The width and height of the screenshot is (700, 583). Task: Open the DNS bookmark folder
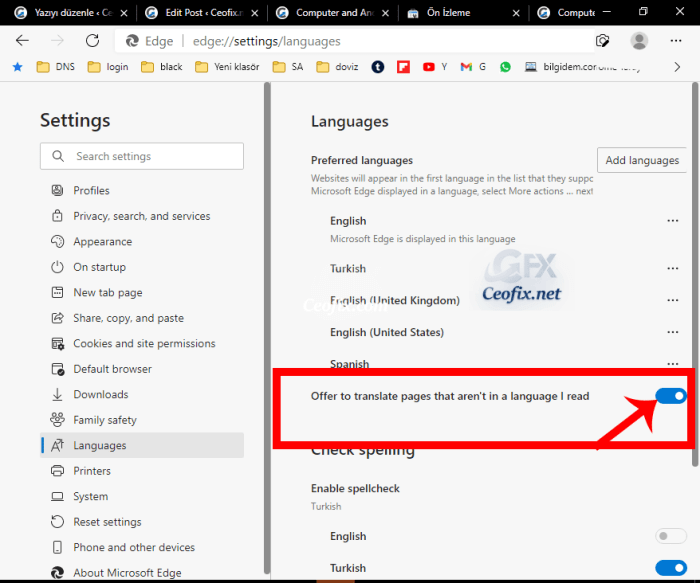pyautogui.click(x=55, y=67)
